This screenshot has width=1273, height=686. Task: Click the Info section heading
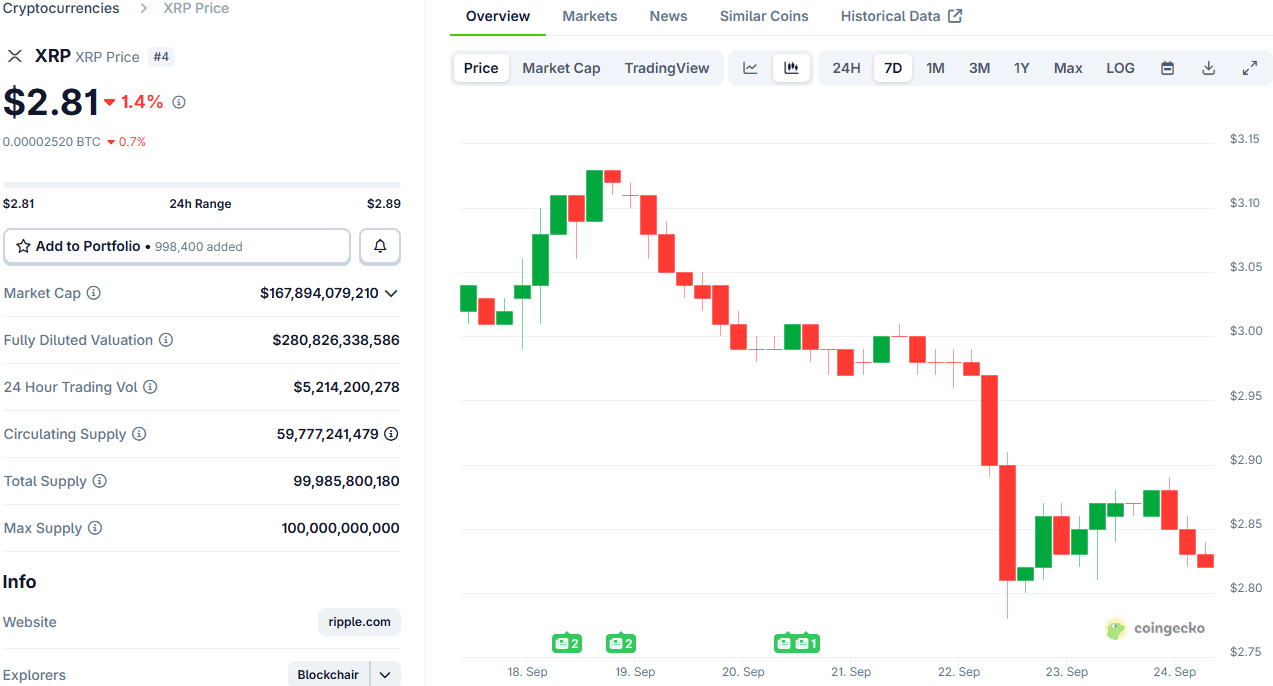(20, 582)
